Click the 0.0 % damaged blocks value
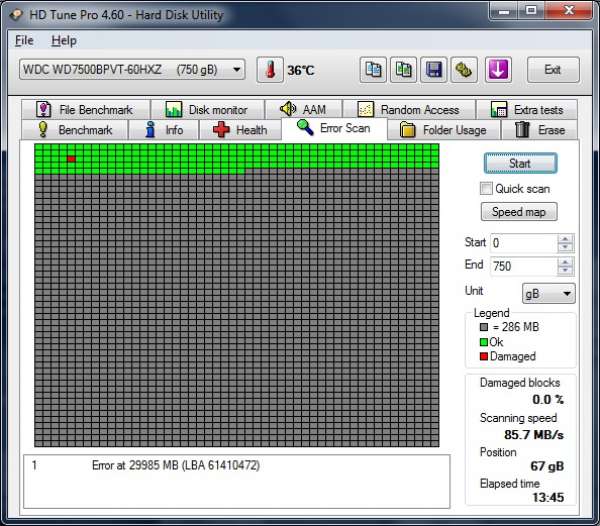Image resolution: width=600 pixels, height=526 pixels. pos(548,400)
